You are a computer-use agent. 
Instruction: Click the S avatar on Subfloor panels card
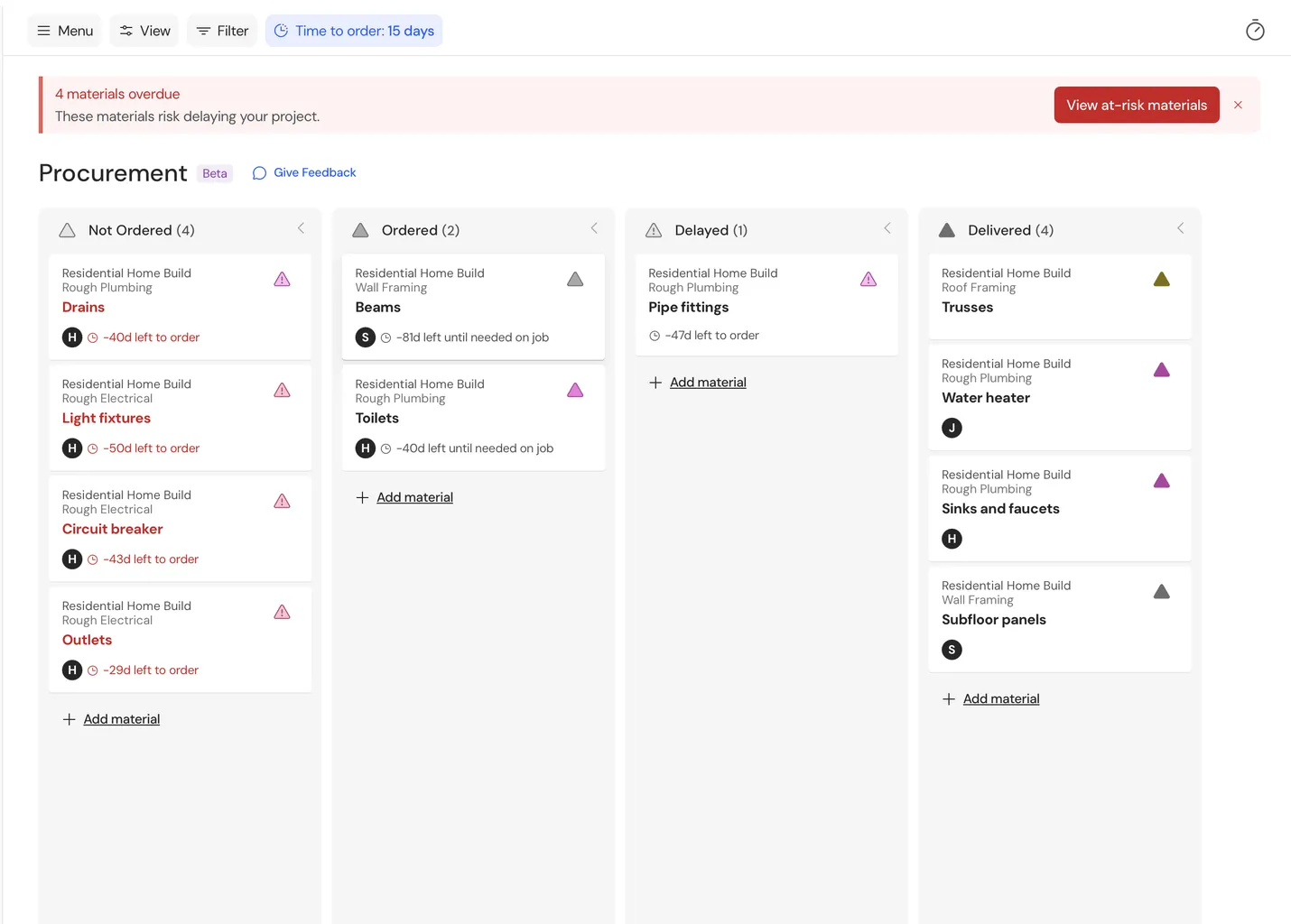point(952,650)
